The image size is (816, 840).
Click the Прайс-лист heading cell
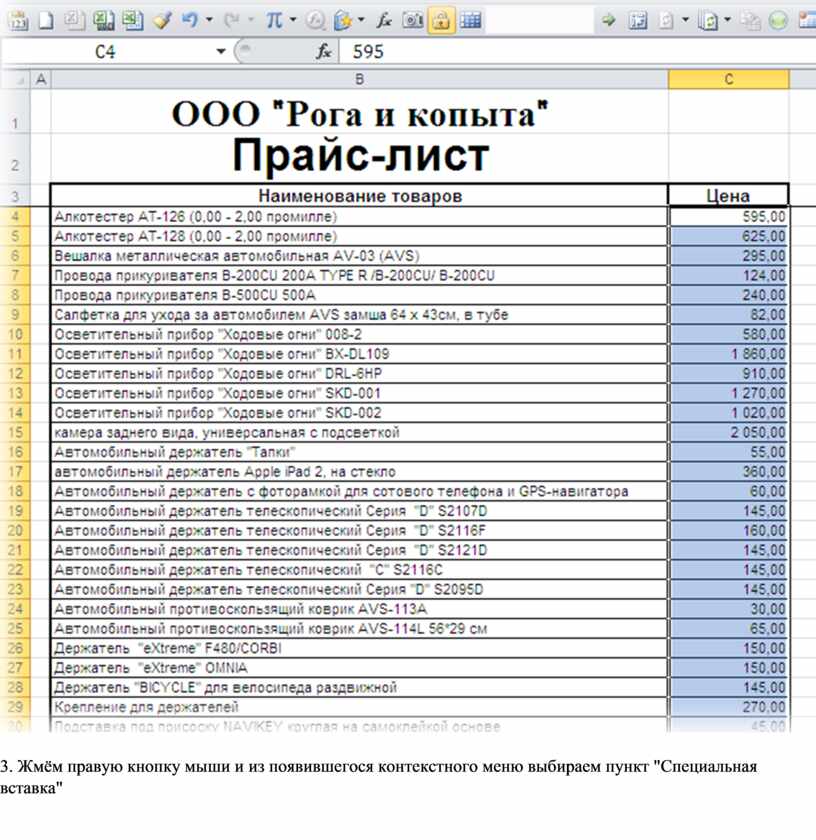(360, 156)
